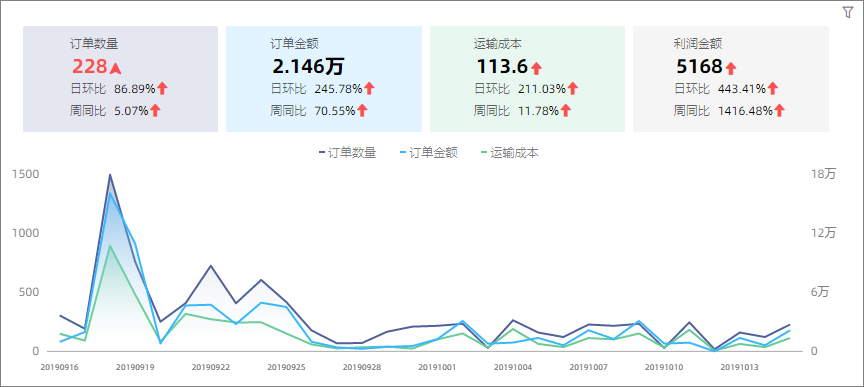This screenshot has height=387, width=864.
Task: Select the 订单金额 card title
Action: coord(294,44)
